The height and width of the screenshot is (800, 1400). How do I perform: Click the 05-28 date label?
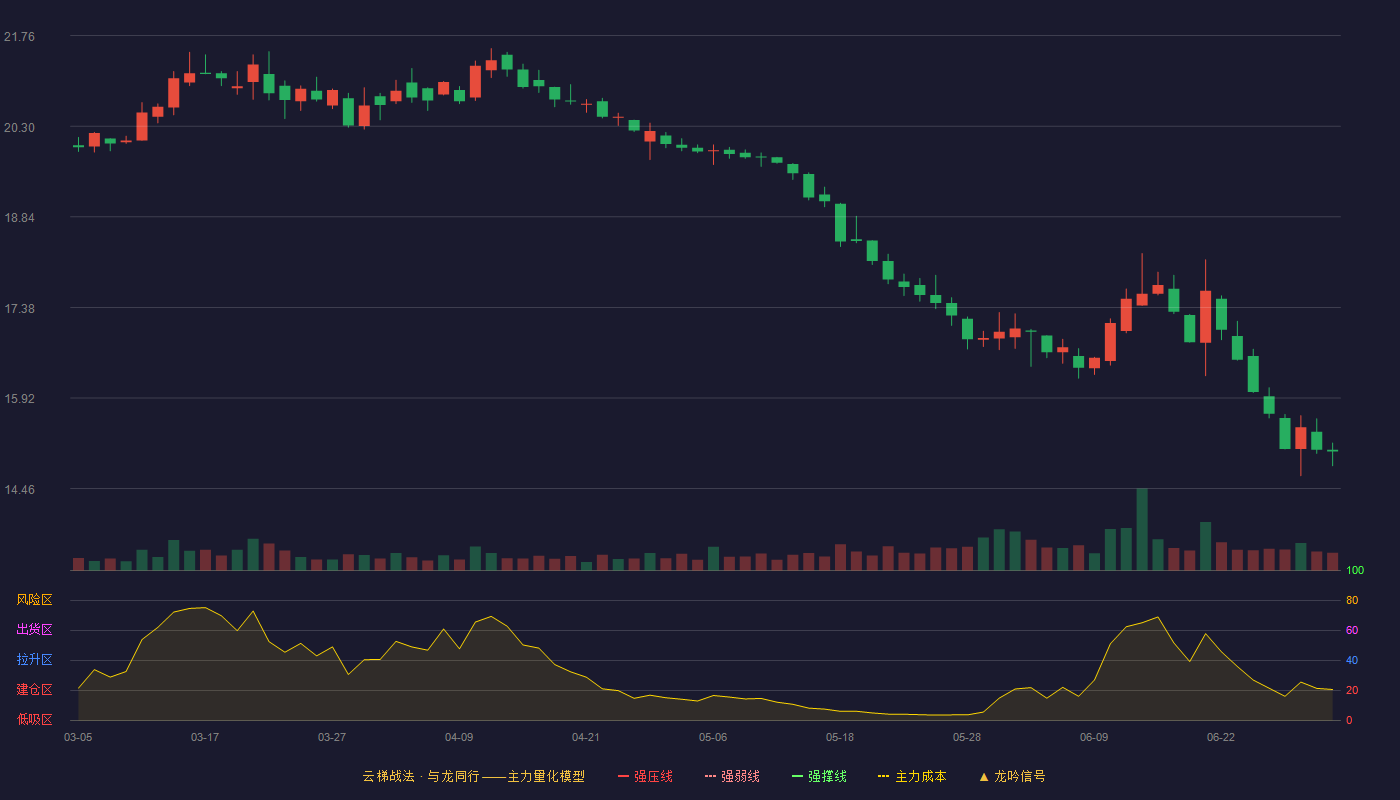(x=967, y=737)
